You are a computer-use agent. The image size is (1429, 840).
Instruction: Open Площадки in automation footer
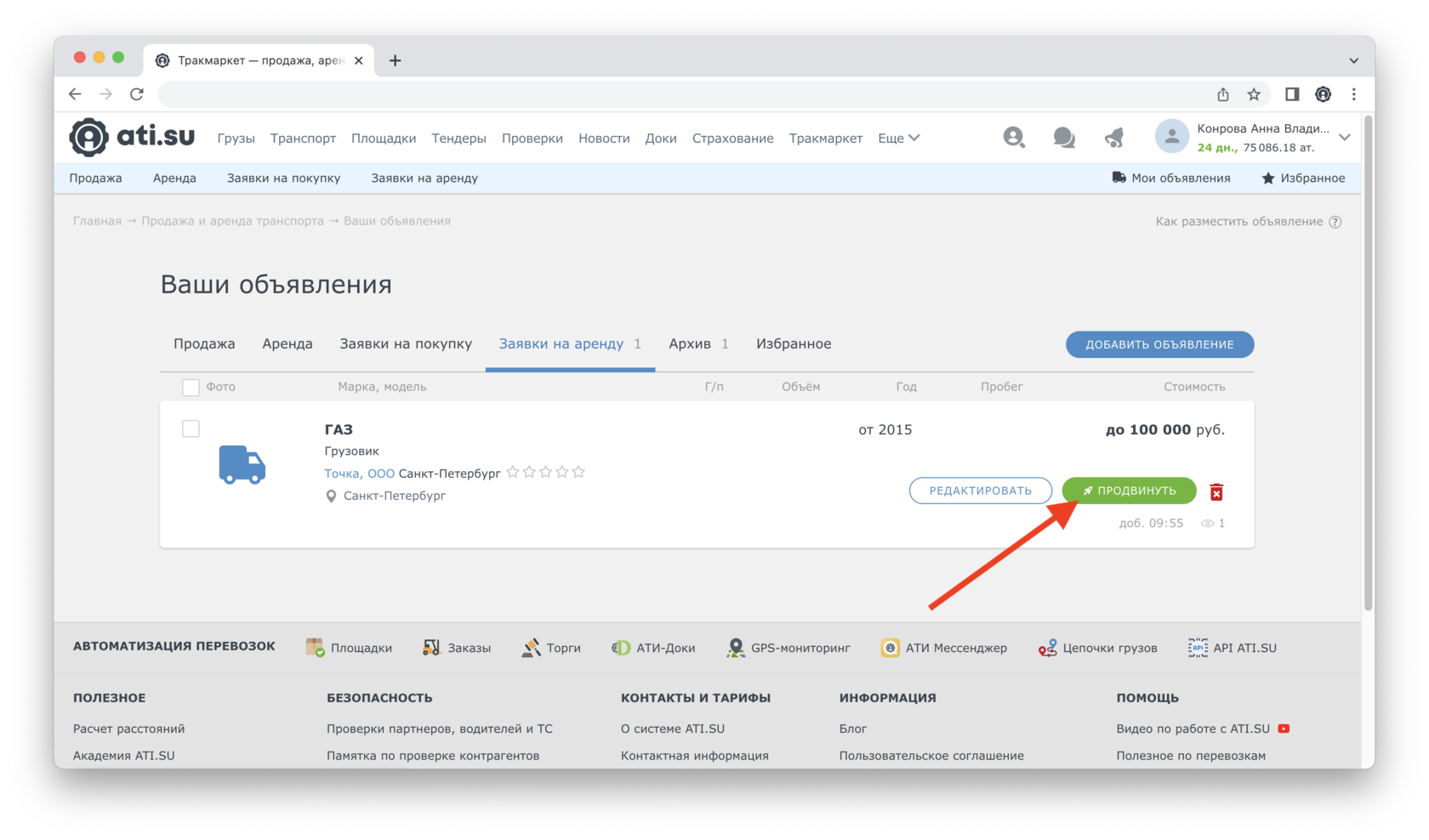point(350,648)
